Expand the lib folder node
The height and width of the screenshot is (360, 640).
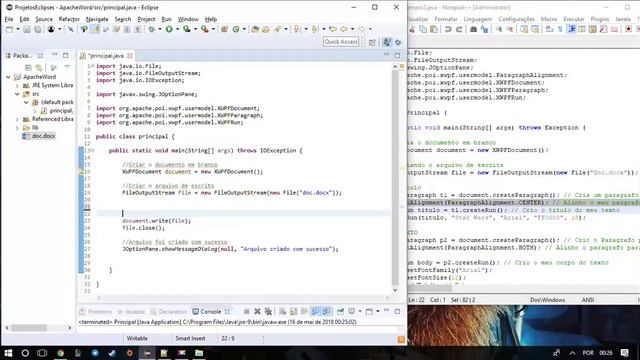click(17, 128)
